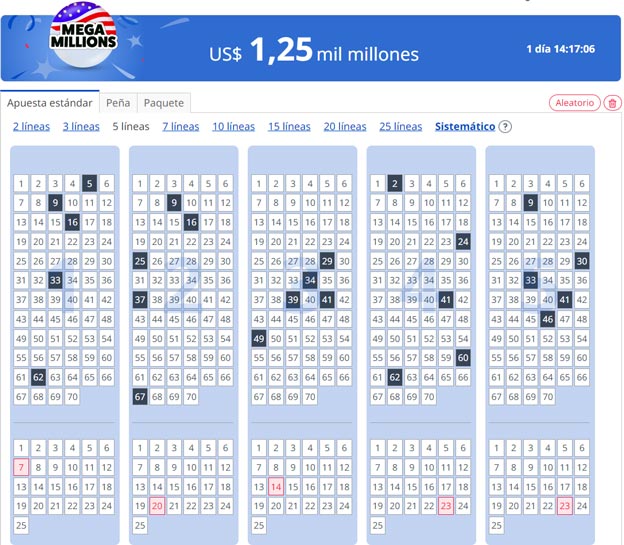Unselect number 60 in the fourth line
Screen dimensions: 624x545
pyautogui.click(x=463, y=359)
